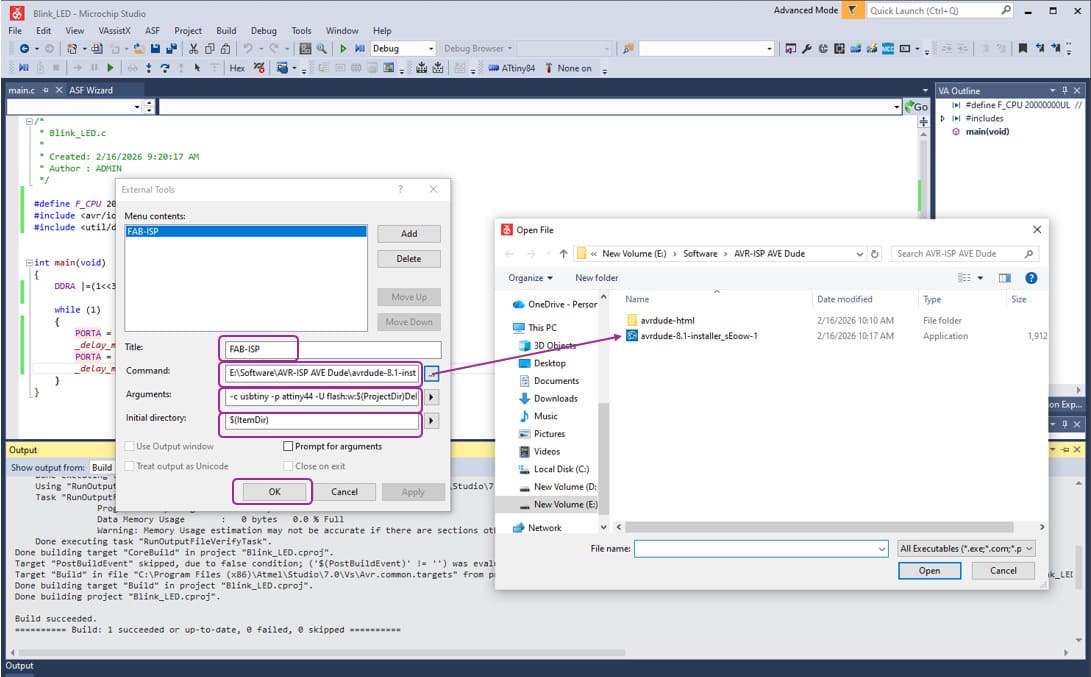Open the File menu
Viewport: 1091px width, 677px height.
pyautogui.click(x=15, y=31)
